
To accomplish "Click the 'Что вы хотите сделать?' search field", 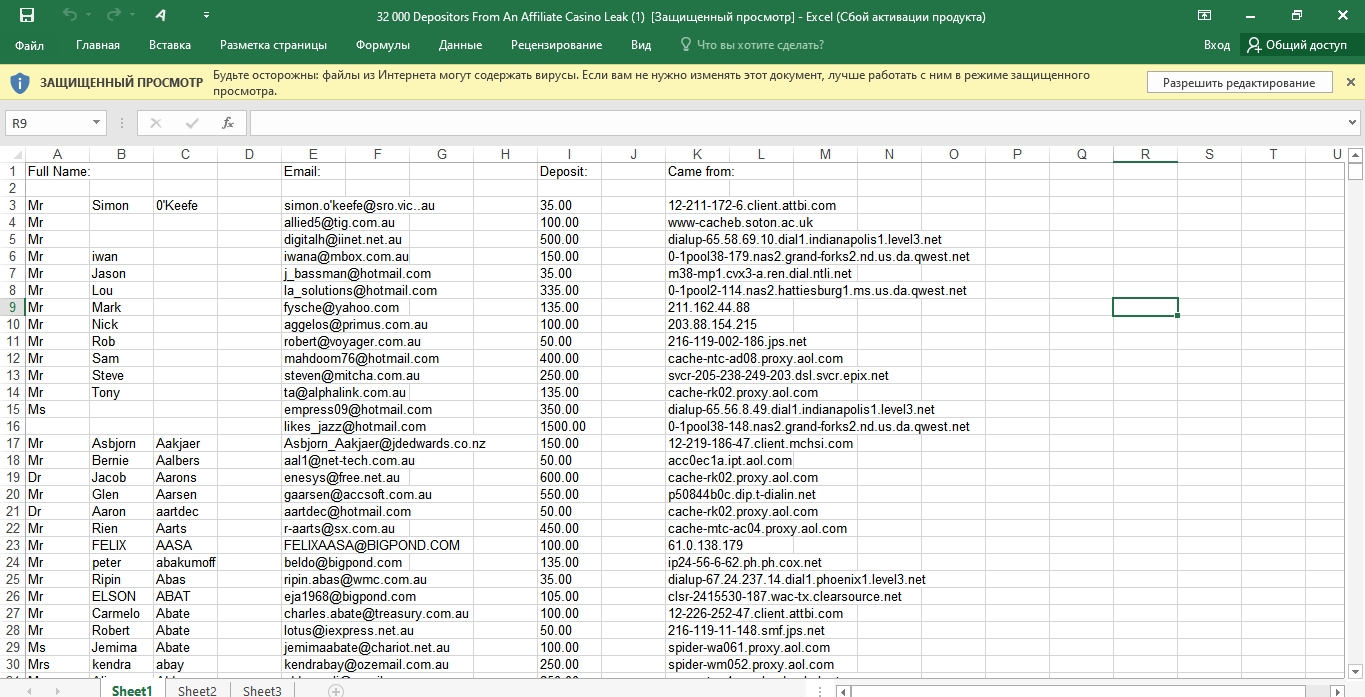I will coord(760,45).
